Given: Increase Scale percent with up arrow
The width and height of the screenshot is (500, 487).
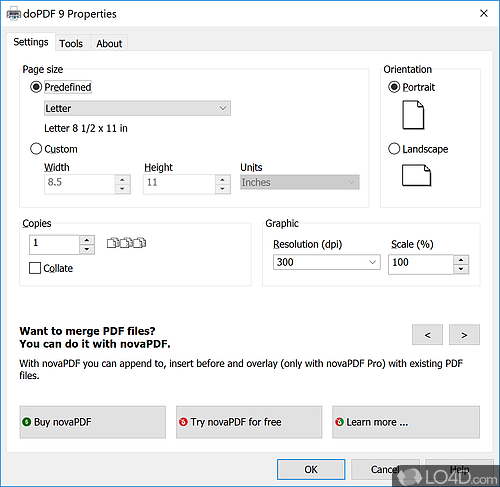Looking at the screenshot, I should pyautogui.click(x=461, y=260).
